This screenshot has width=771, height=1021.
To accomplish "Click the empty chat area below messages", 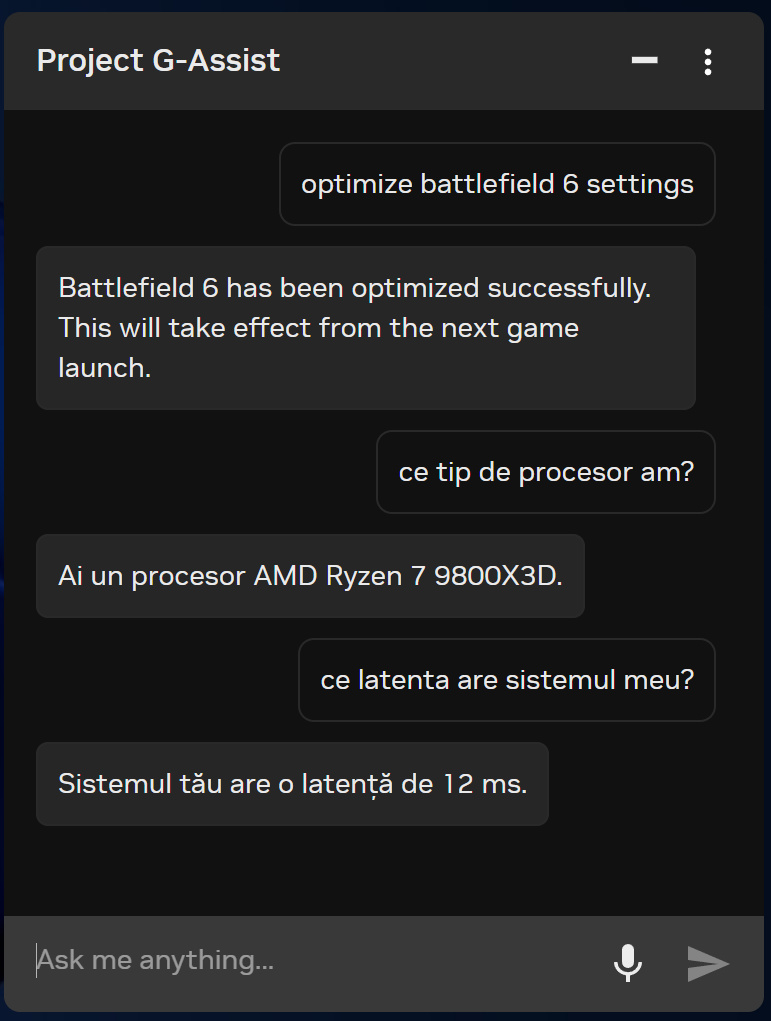I will [385, 870].
